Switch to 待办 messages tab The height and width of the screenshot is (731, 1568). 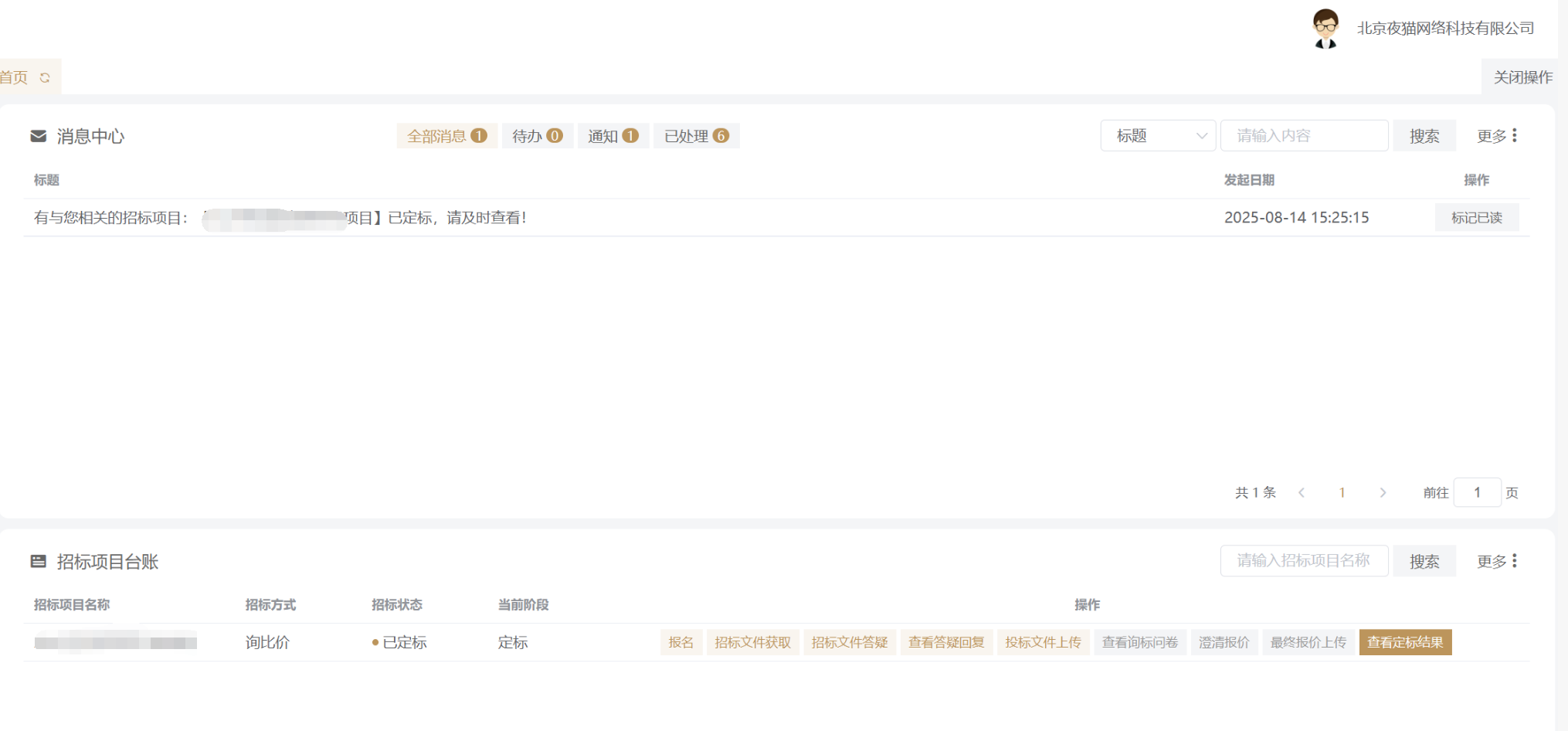click(x=537, y=136)
